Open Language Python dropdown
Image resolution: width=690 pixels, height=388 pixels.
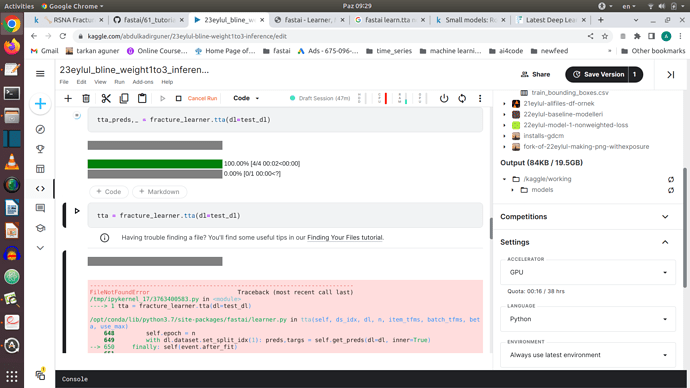(x=588, y=319)
